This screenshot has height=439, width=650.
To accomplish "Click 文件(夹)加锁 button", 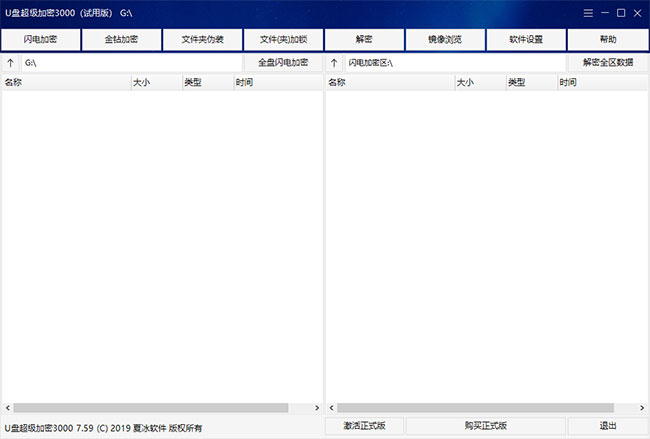I will (x=284, y=40).
